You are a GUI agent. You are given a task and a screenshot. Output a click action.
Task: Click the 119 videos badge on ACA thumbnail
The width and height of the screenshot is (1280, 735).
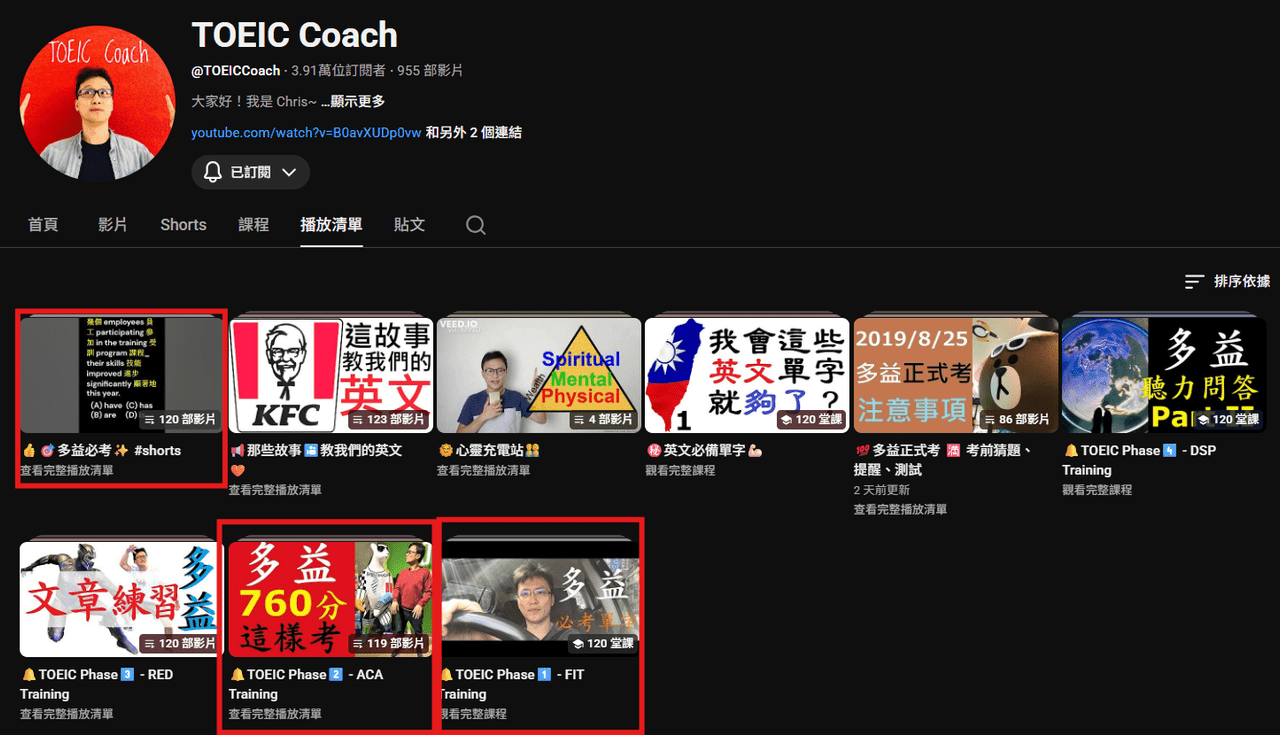click(x=388, y=643)
